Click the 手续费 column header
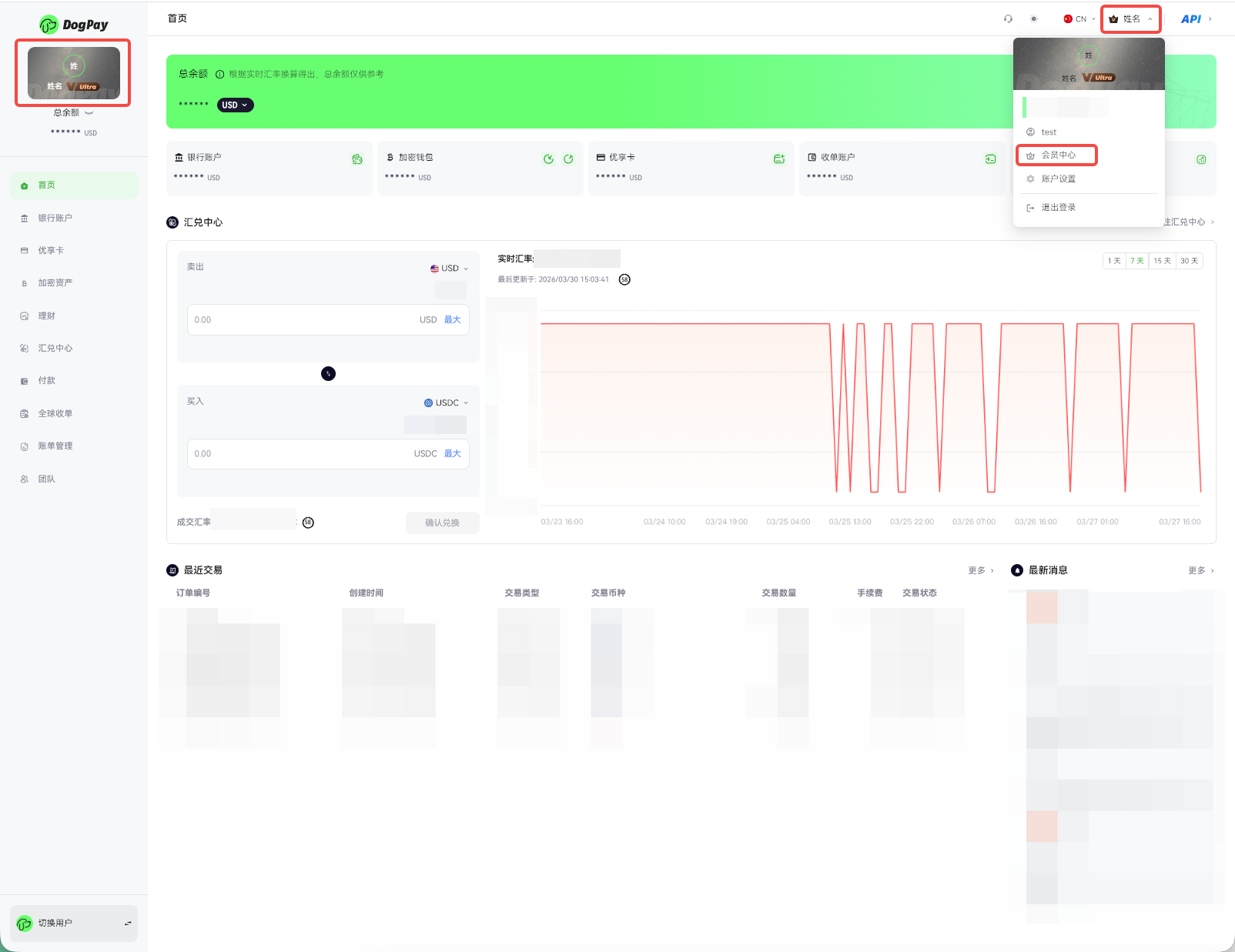Image resolution: width=1235 pixels, height=952 pixels. [870, 593]
